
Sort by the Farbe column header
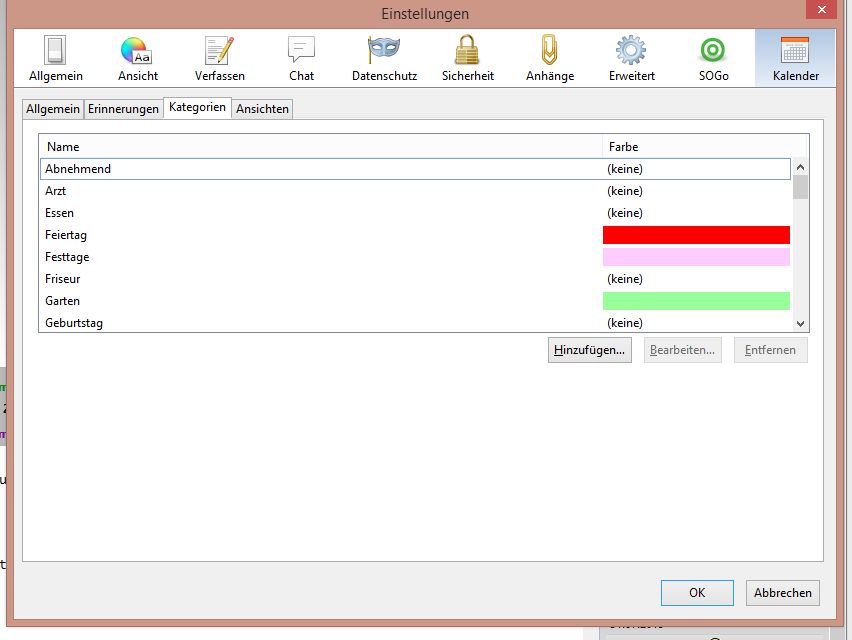pos(705,147)
